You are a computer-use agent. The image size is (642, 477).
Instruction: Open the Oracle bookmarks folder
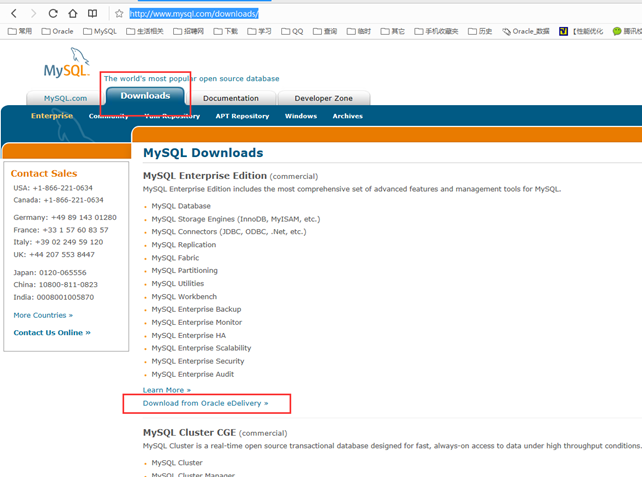point(57,31)
